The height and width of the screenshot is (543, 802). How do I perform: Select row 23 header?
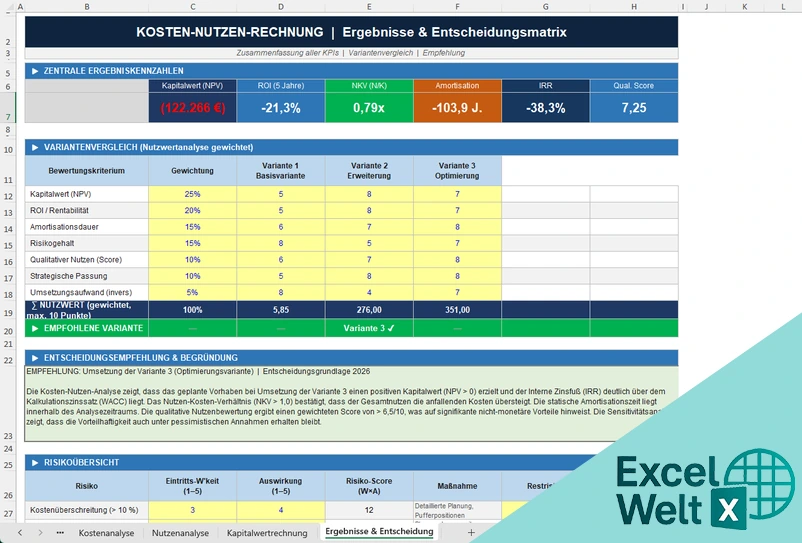click(x=8, y=403)
